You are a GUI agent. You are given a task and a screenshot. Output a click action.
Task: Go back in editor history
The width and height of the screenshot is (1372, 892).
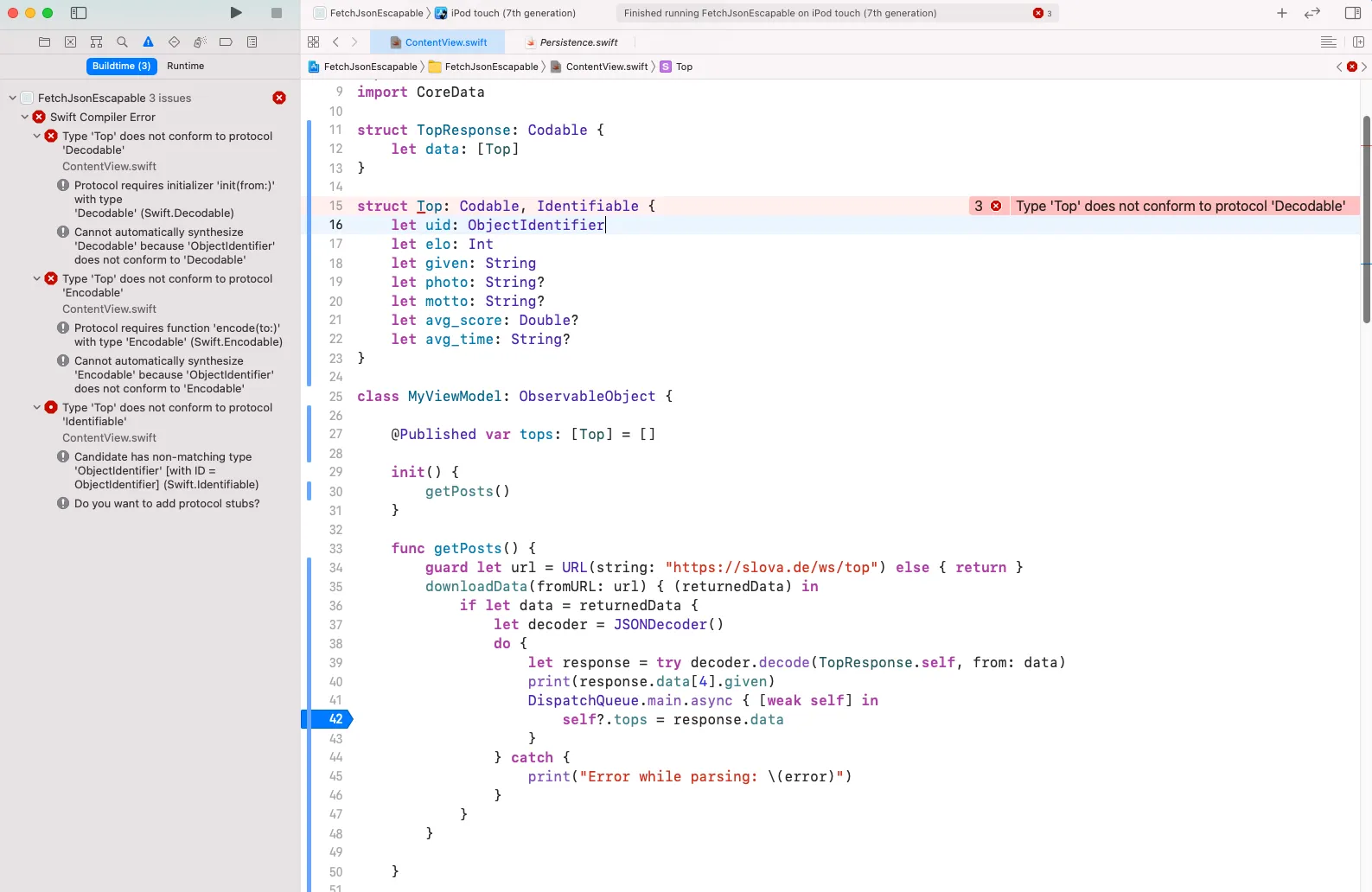[x=336, y=41]
